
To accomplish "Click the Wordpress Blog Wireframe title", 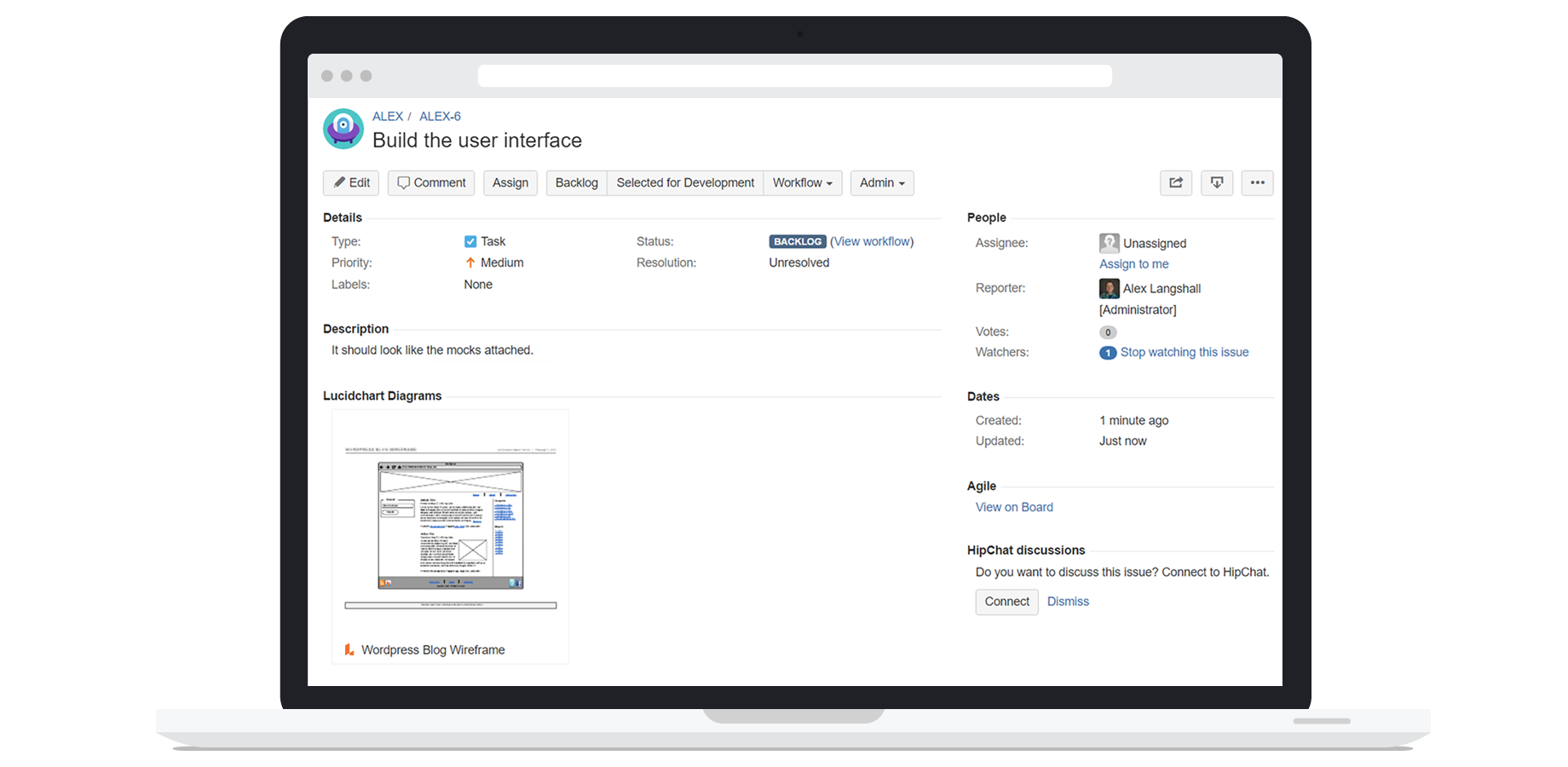I will click(433, 649).
